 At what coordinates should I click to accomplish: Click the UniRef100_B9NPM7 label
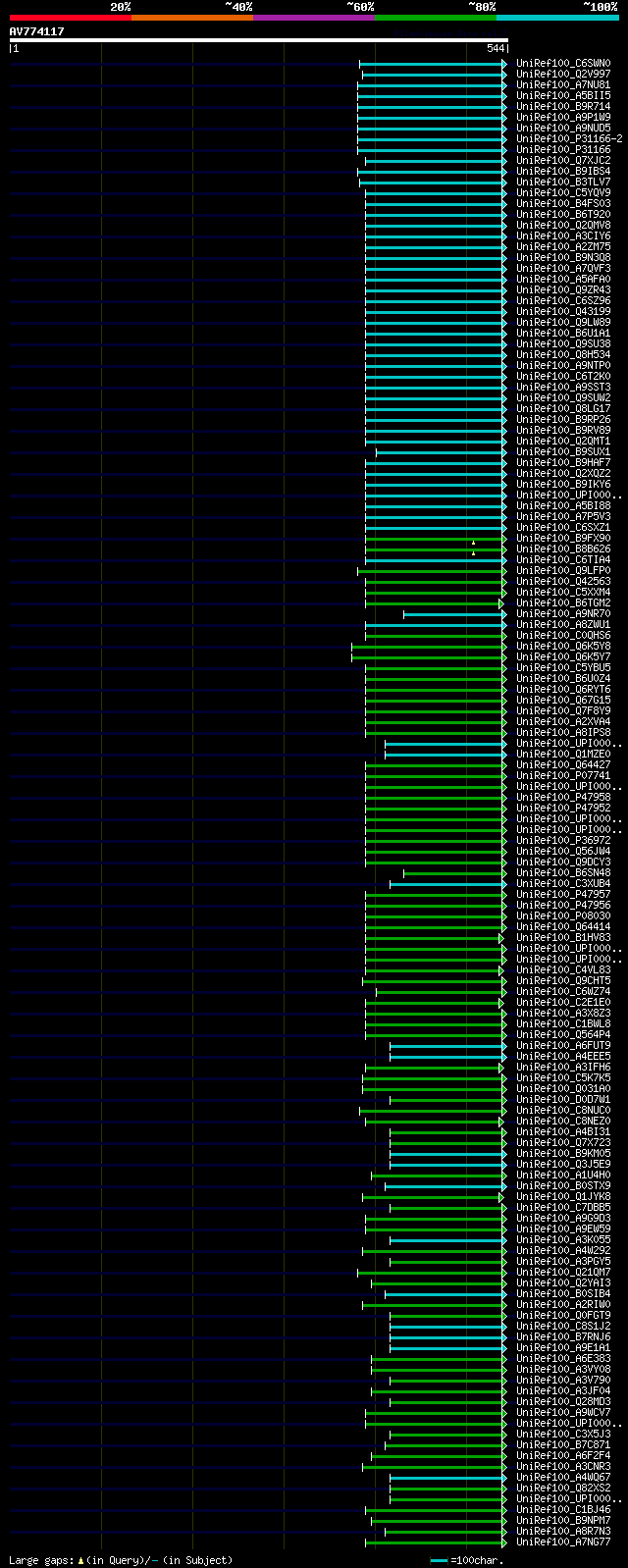click(563, 1521)
